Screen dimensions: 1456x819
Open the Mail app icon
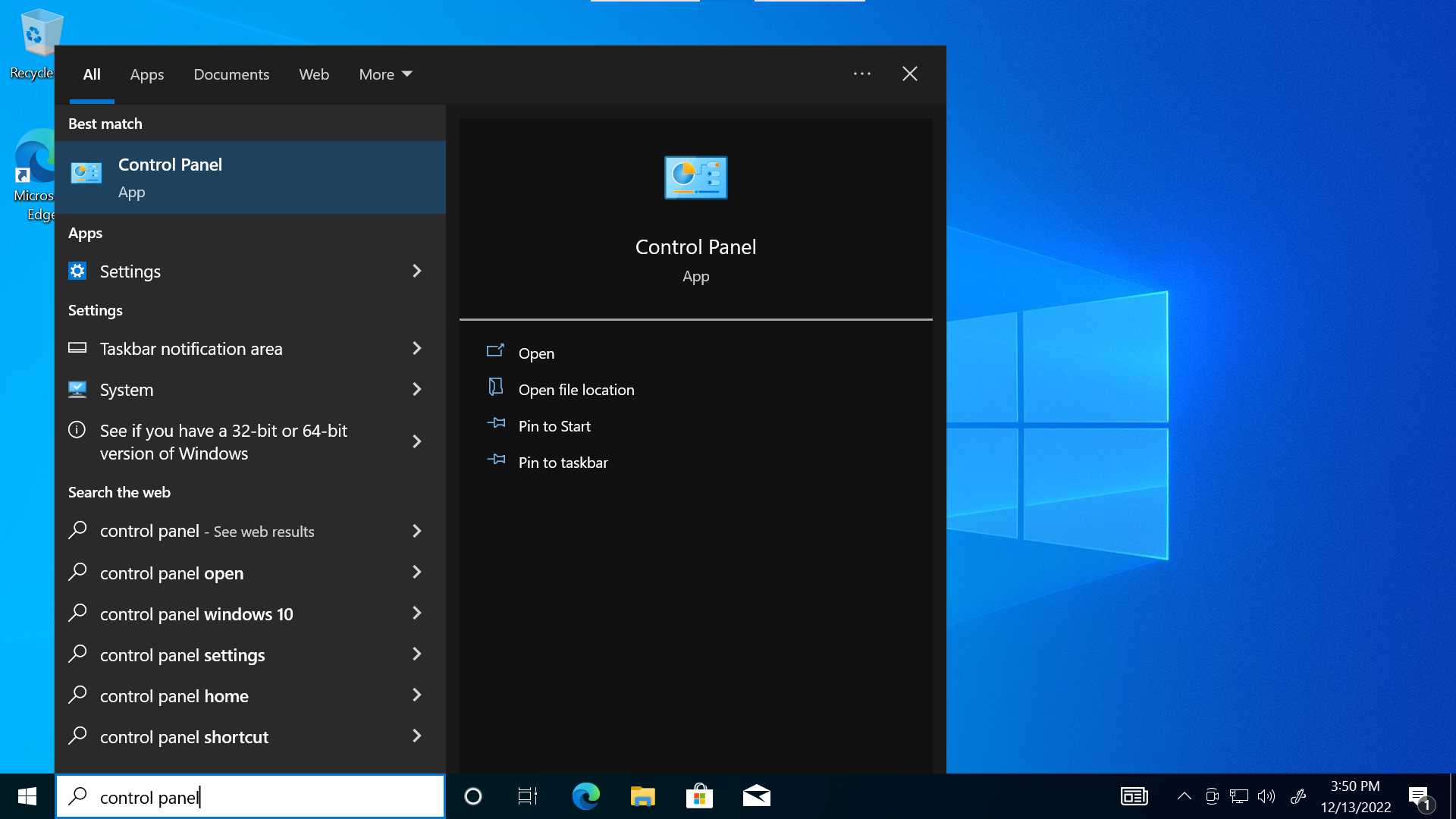(756, 796)
